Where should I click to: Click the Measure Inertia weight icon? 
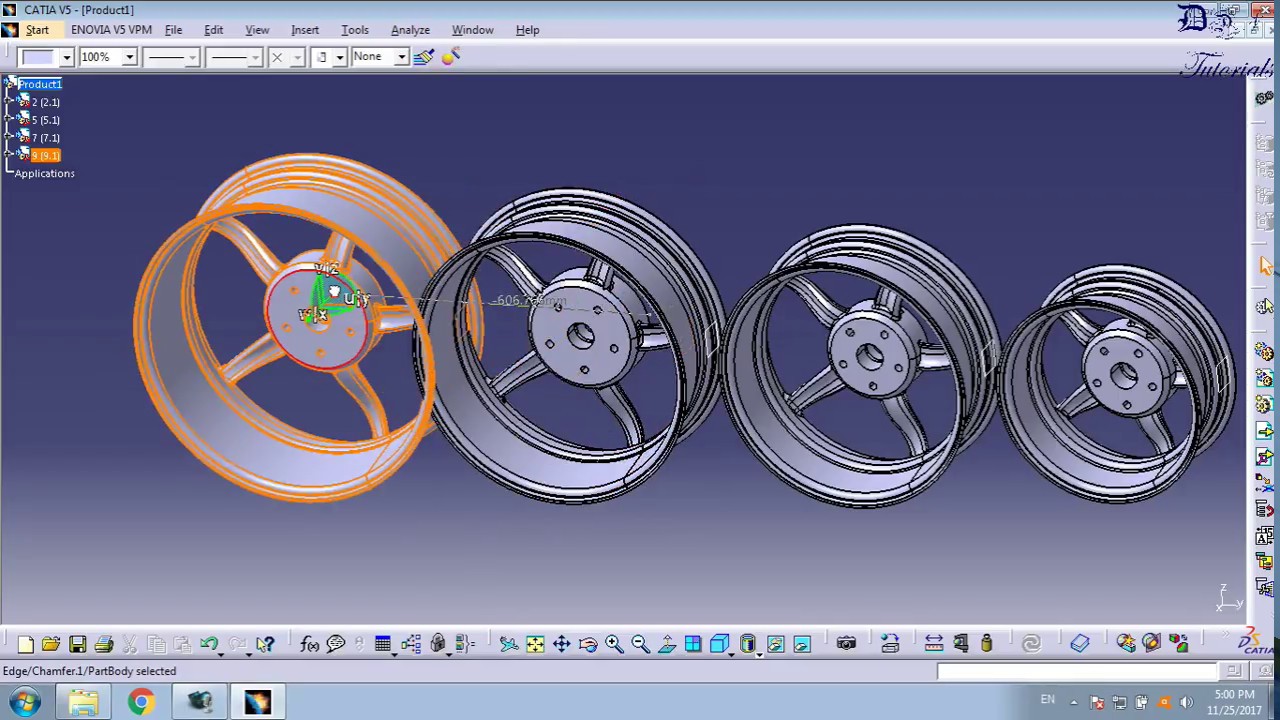[986, 644]
